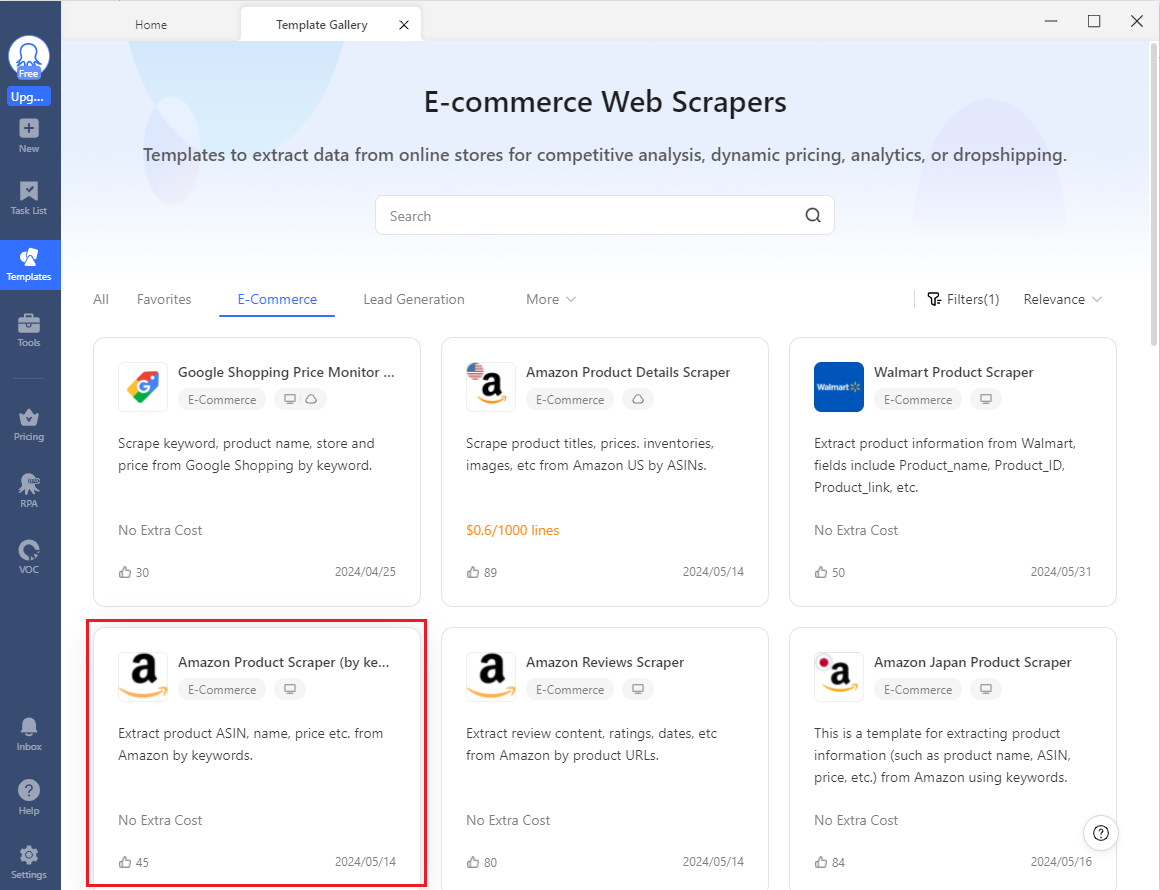Expand the More categories dropdown
The image size is (1160, 890).
click(550, 299)
